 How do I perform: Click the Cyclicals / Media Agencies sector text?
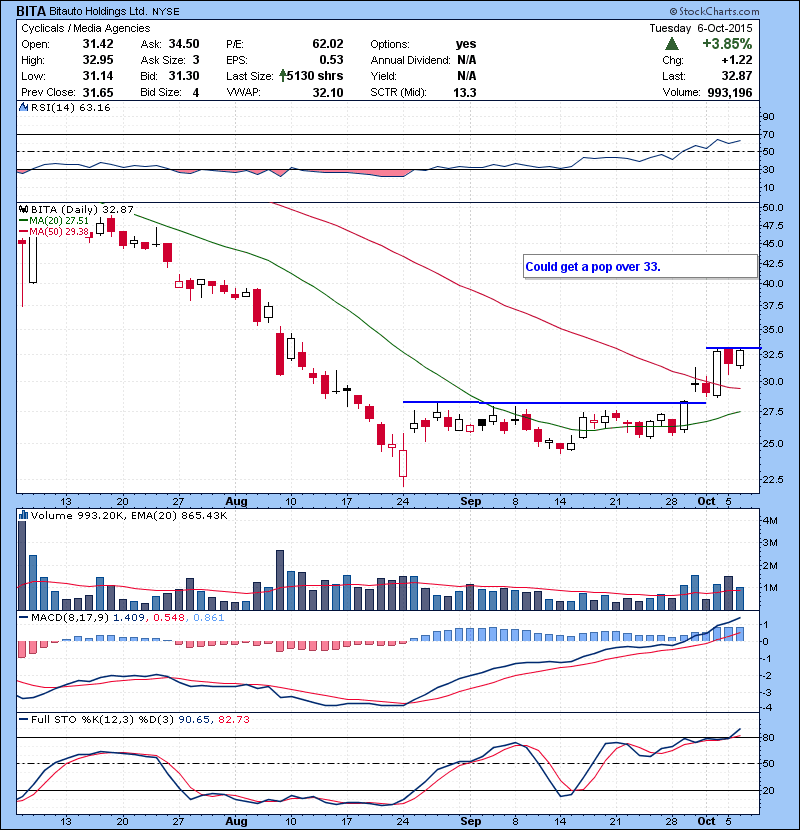[x=86, y=28]
